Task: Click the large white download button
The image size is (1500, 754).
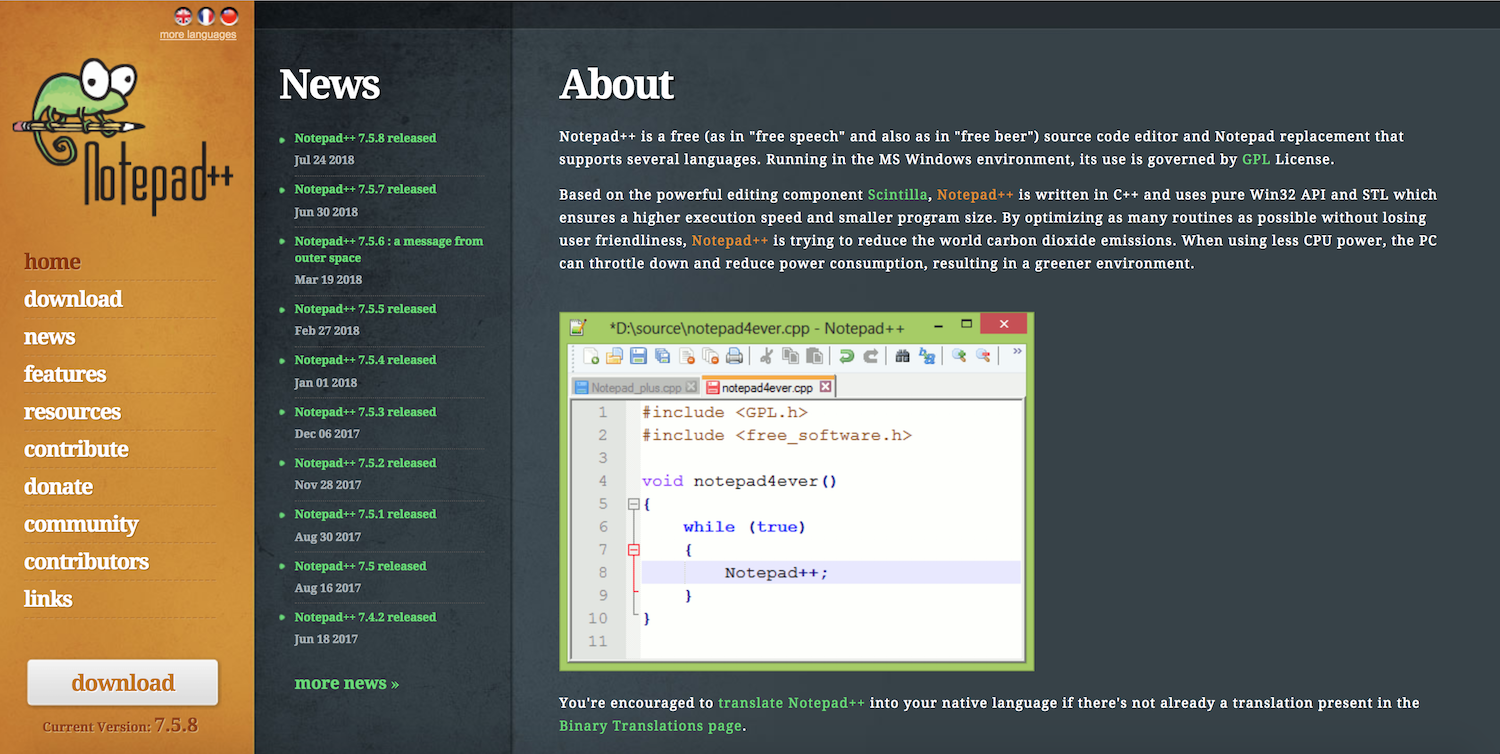Action: [123, 683]
